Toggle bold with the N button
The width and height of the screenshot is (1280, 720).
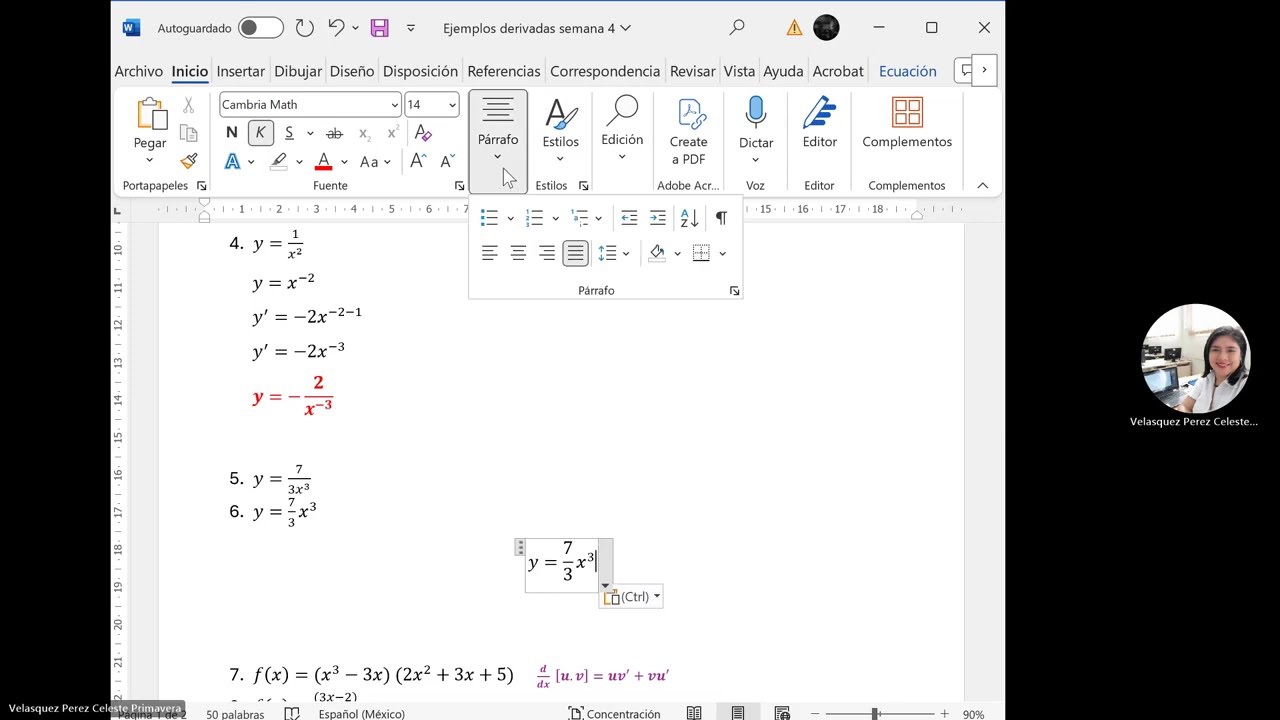click(x=232, y=133)
